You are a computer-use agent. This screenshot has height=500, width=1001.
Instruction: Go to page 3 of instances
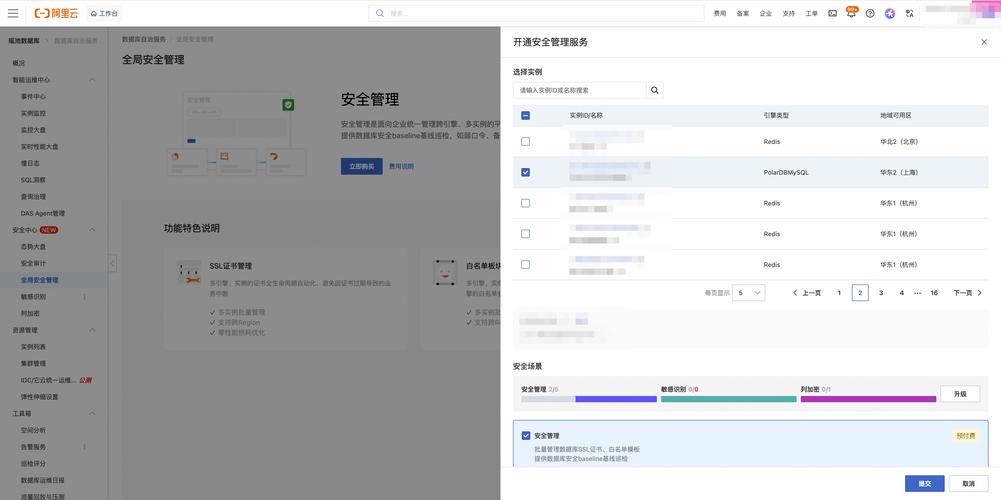click(x=881, y=292)
